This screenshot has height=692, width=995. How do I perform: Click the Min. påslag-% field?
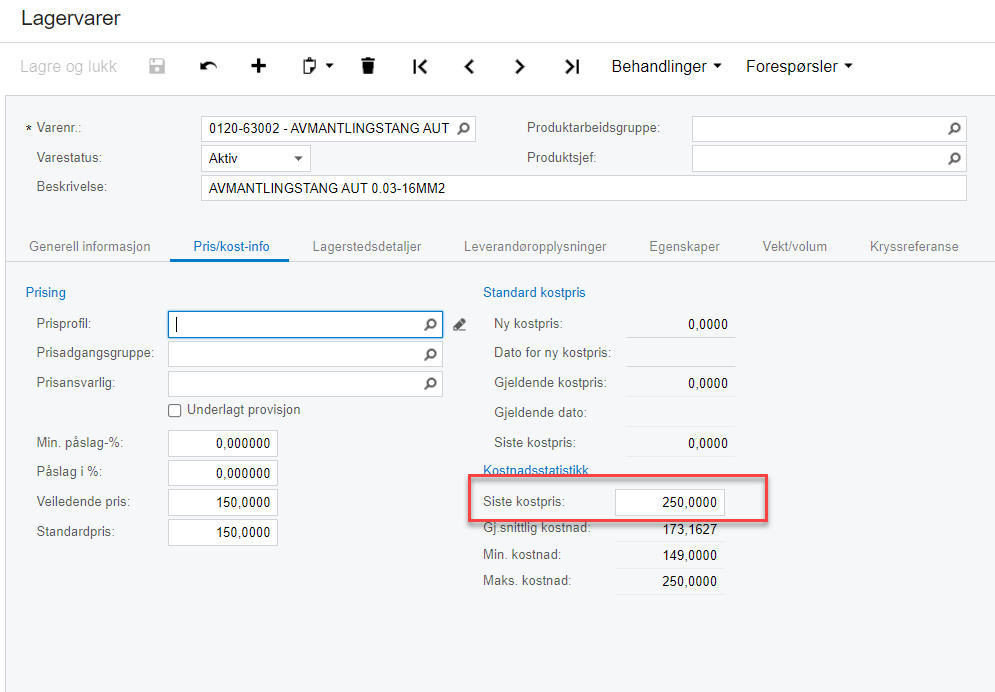(x=223, y=443)
